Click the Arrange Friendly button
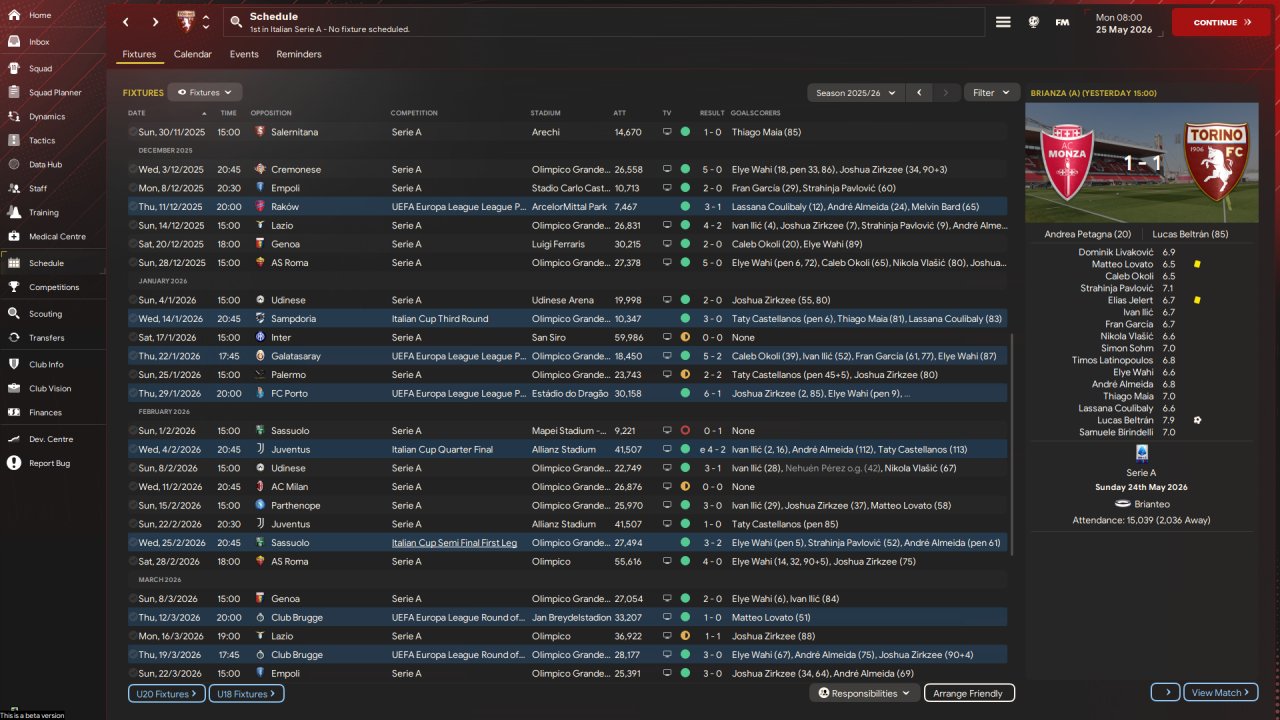 pyautogui.click(x=968, y=693)
